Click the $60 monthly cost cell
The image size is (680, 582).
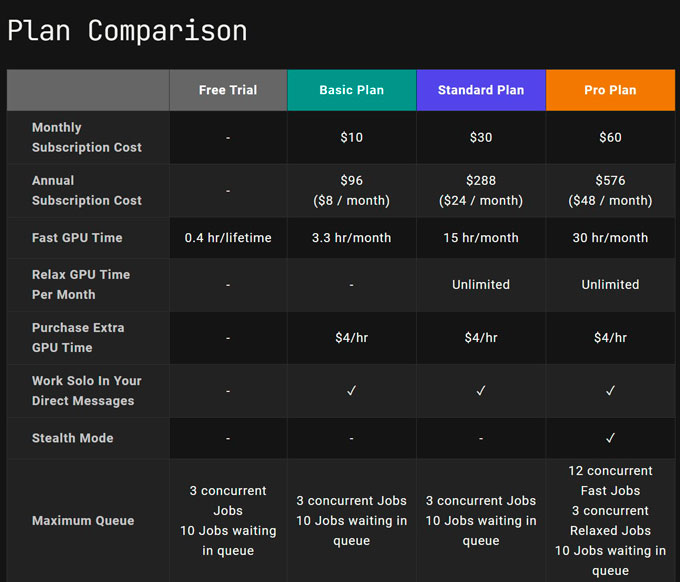click(610, 137)
